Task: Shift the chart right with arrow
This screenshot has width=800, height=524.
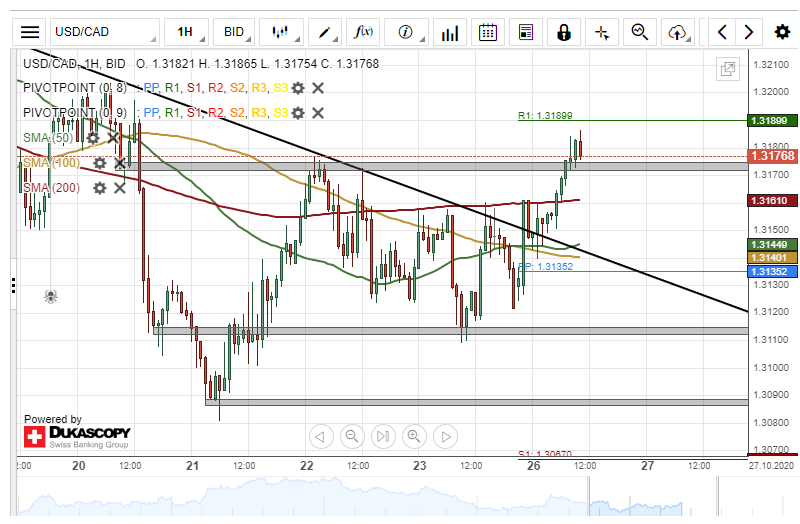Action: [x=748, y=32]
